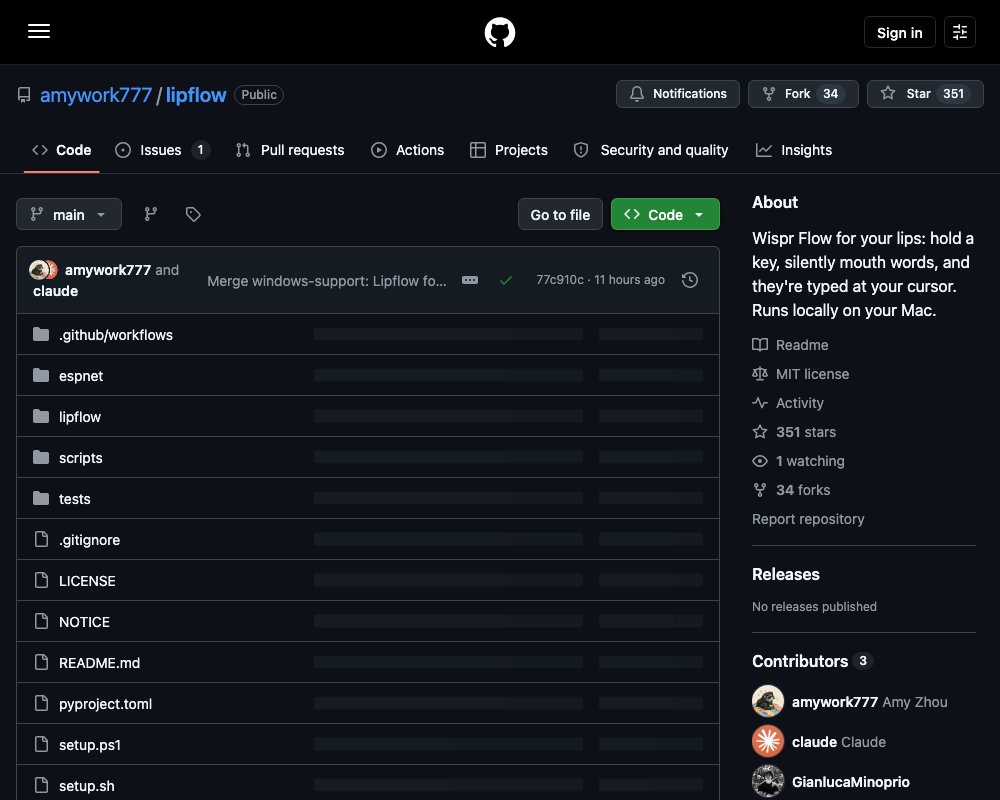The height and width of the screenshot is (800, 1000).
Task: Open the setup.sh file
Action: [86, 786]
